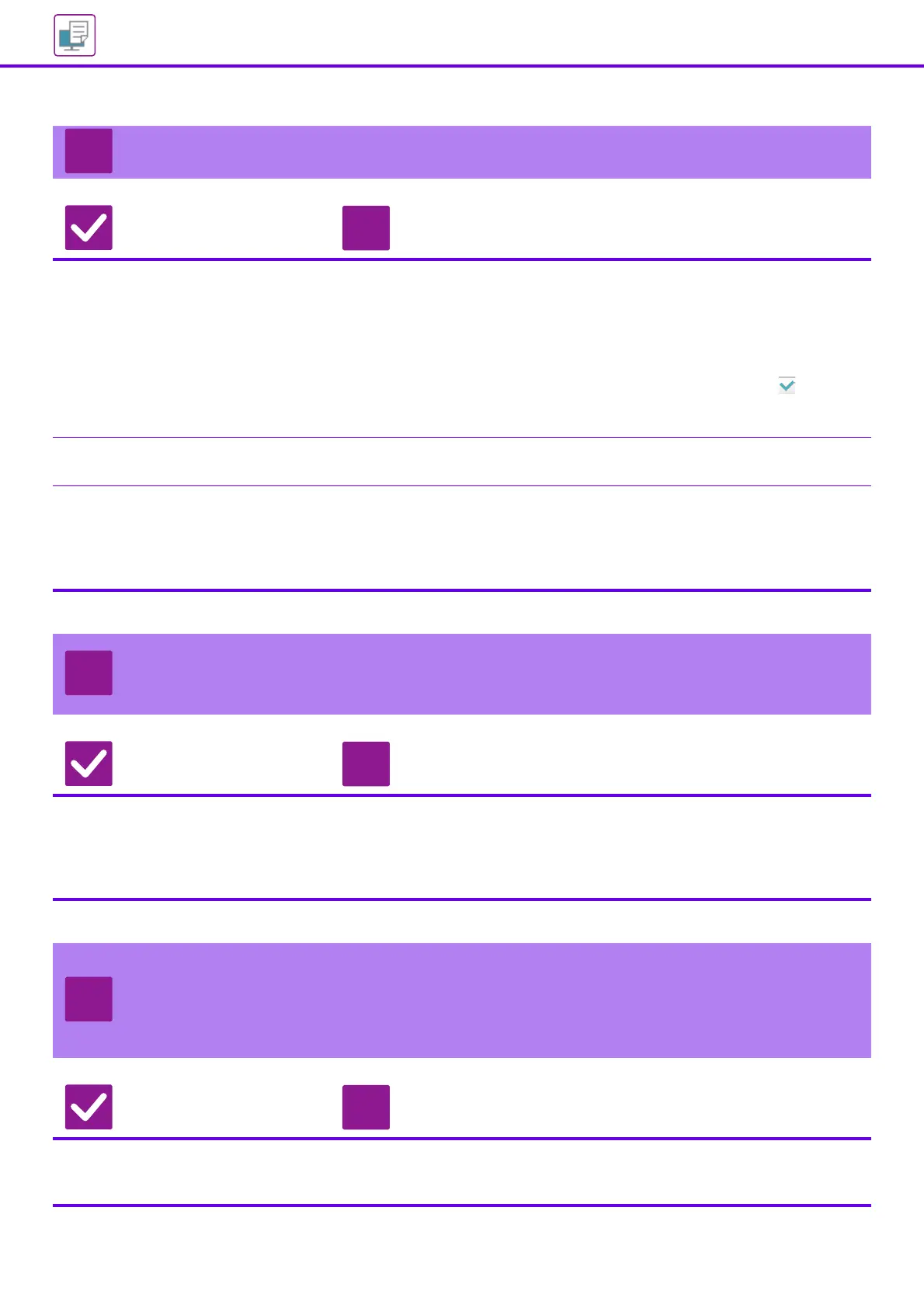Click the blank body under the second checkbox row
This screenshot has width=924, height=1308.
click(461, 847)
